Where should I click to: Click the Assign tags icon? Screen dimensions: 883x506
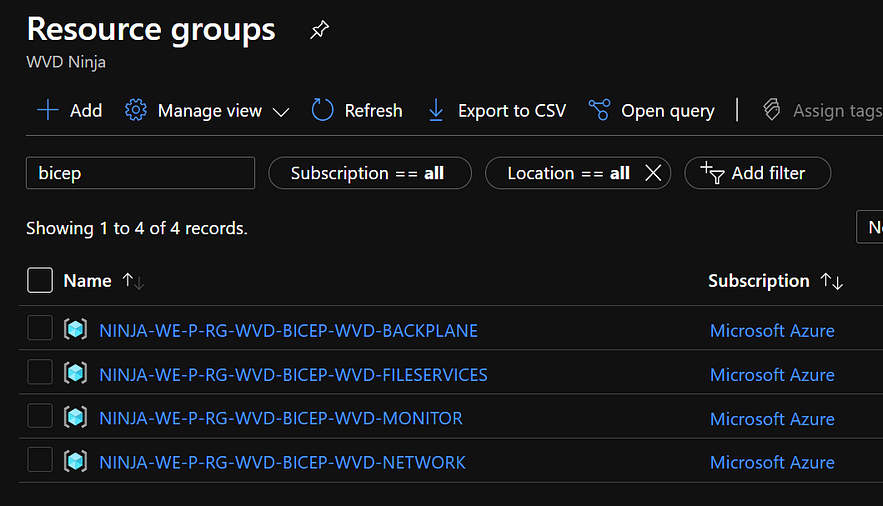(x=772, y=110)
